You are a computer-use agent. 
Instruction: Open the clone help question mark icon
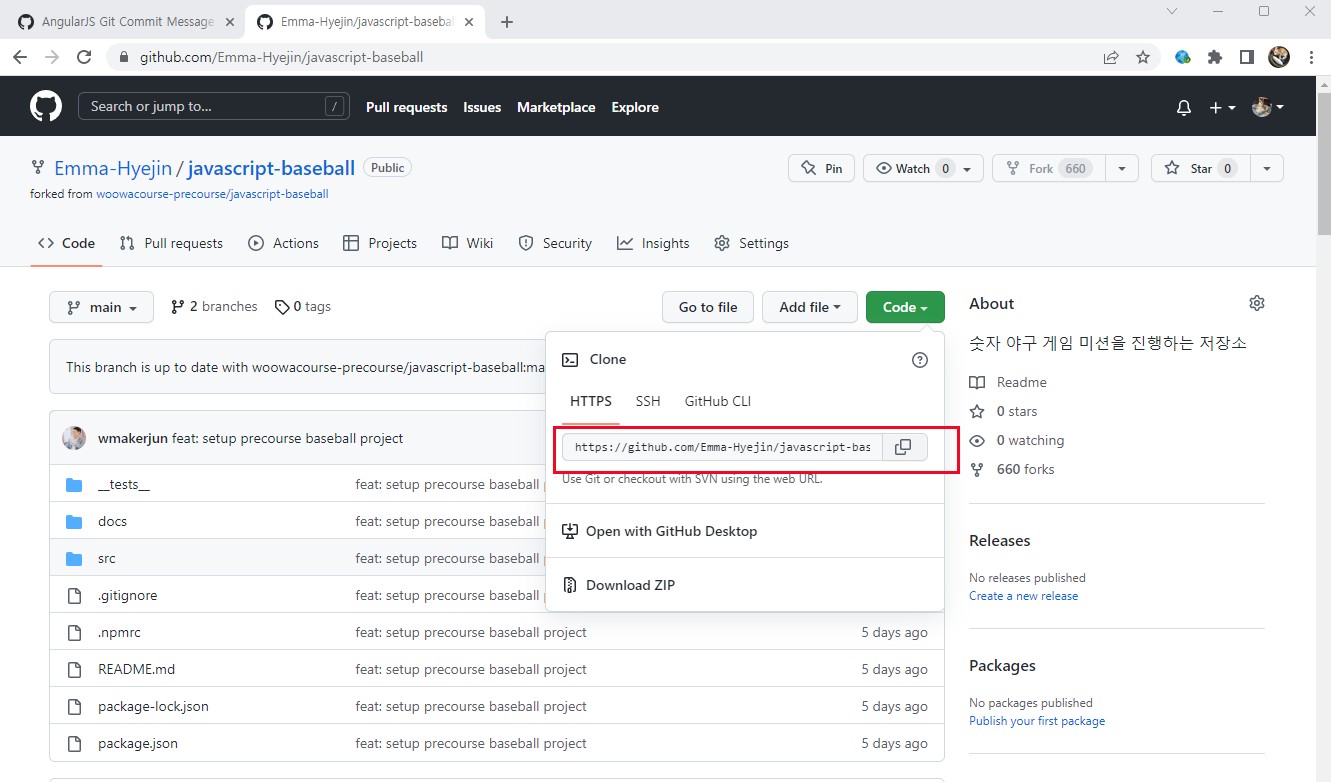coord(920,360)
